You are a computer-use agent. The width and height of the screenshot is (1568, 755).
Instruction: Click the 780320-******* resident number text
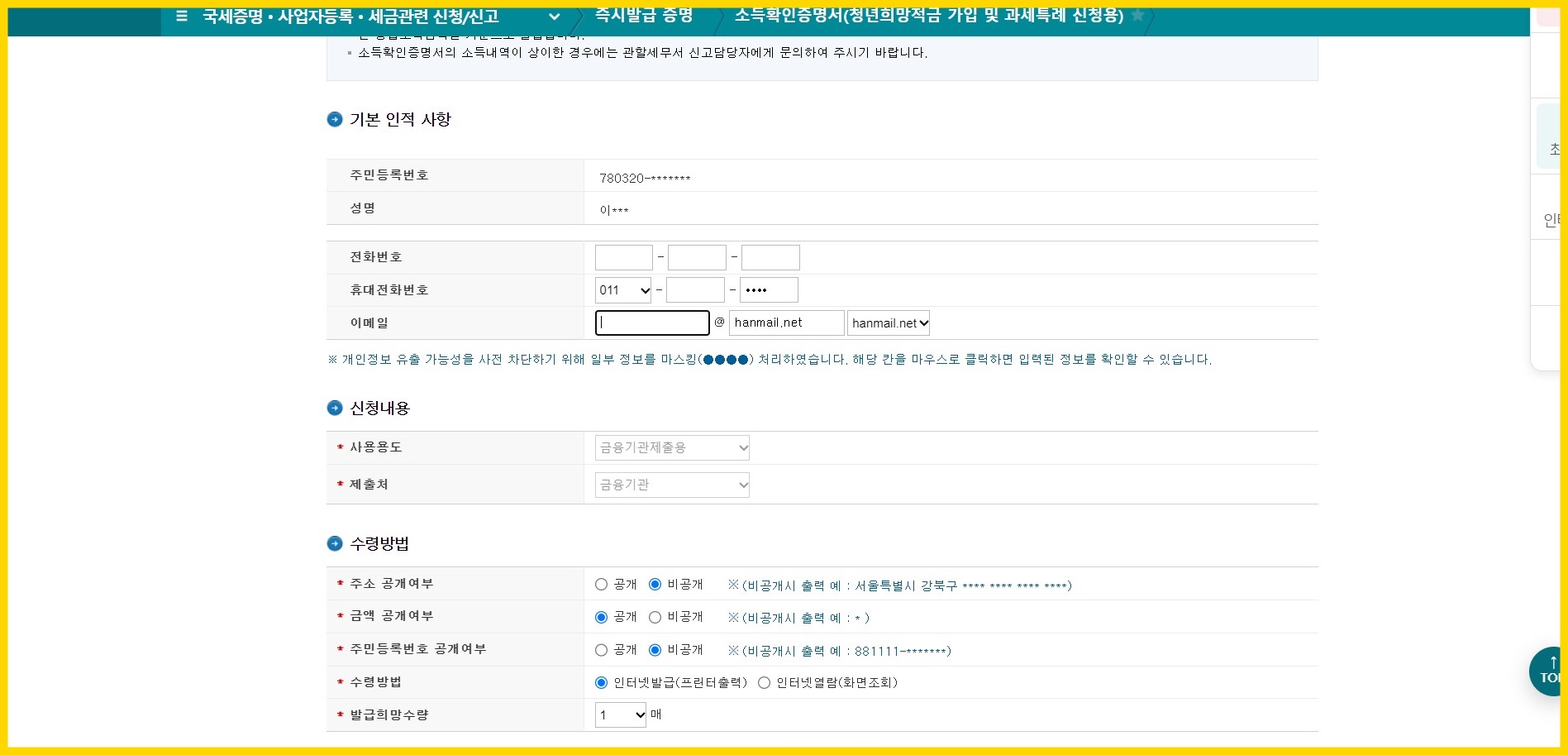[645, 178]
